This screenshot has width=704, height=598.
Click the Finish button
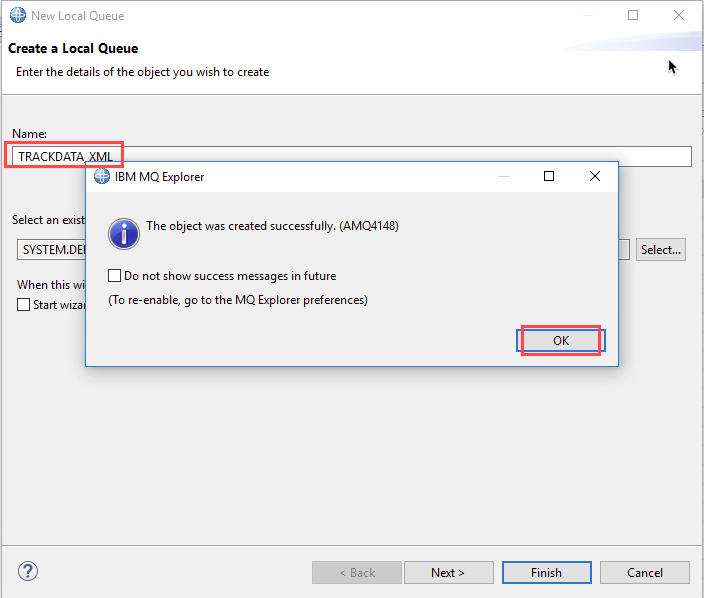click(546, 572)
